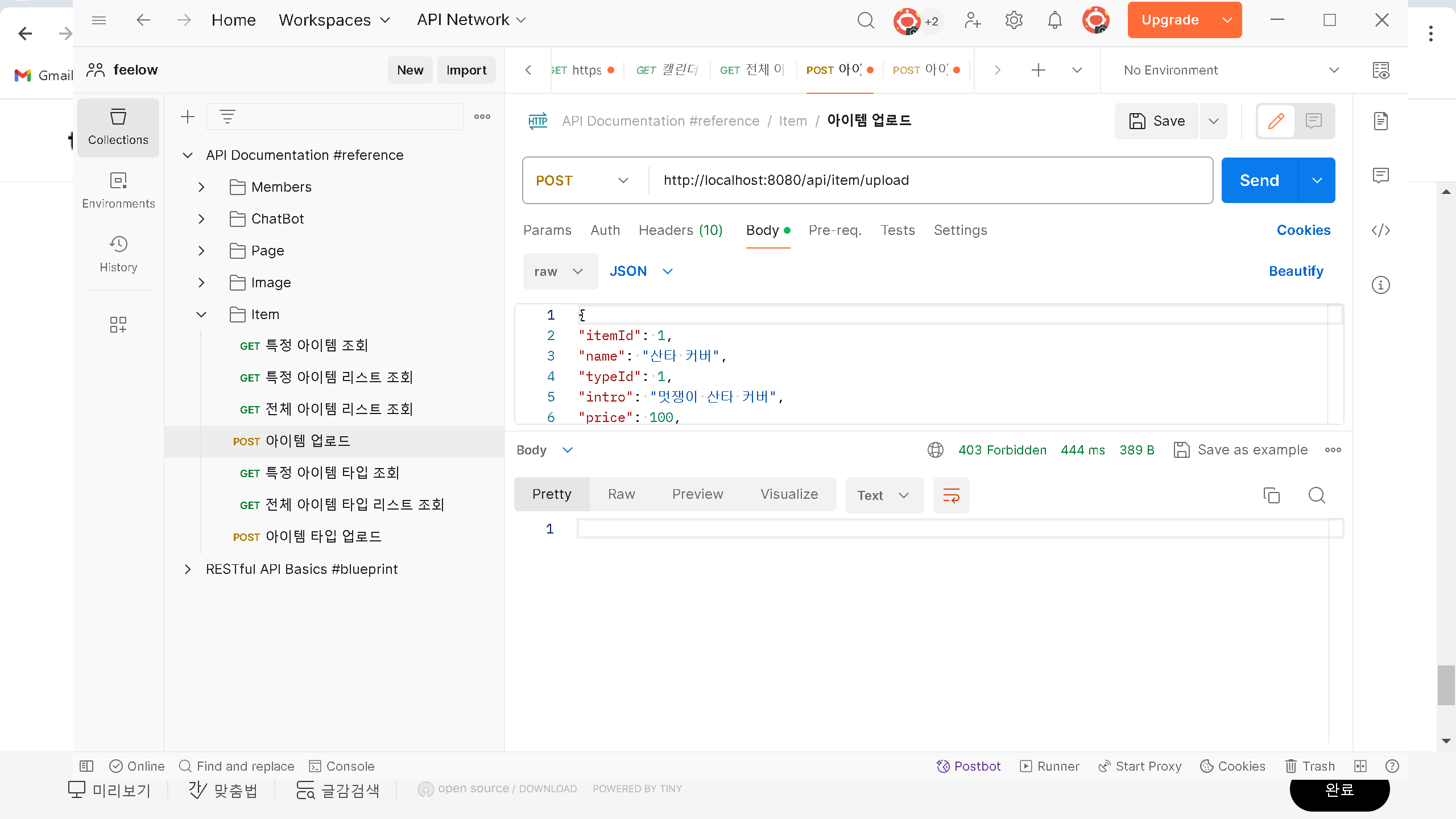Click the Beautify link
Image resolution: width=1456 pixels, height=819 pixels.
[x=1296, y=271]
